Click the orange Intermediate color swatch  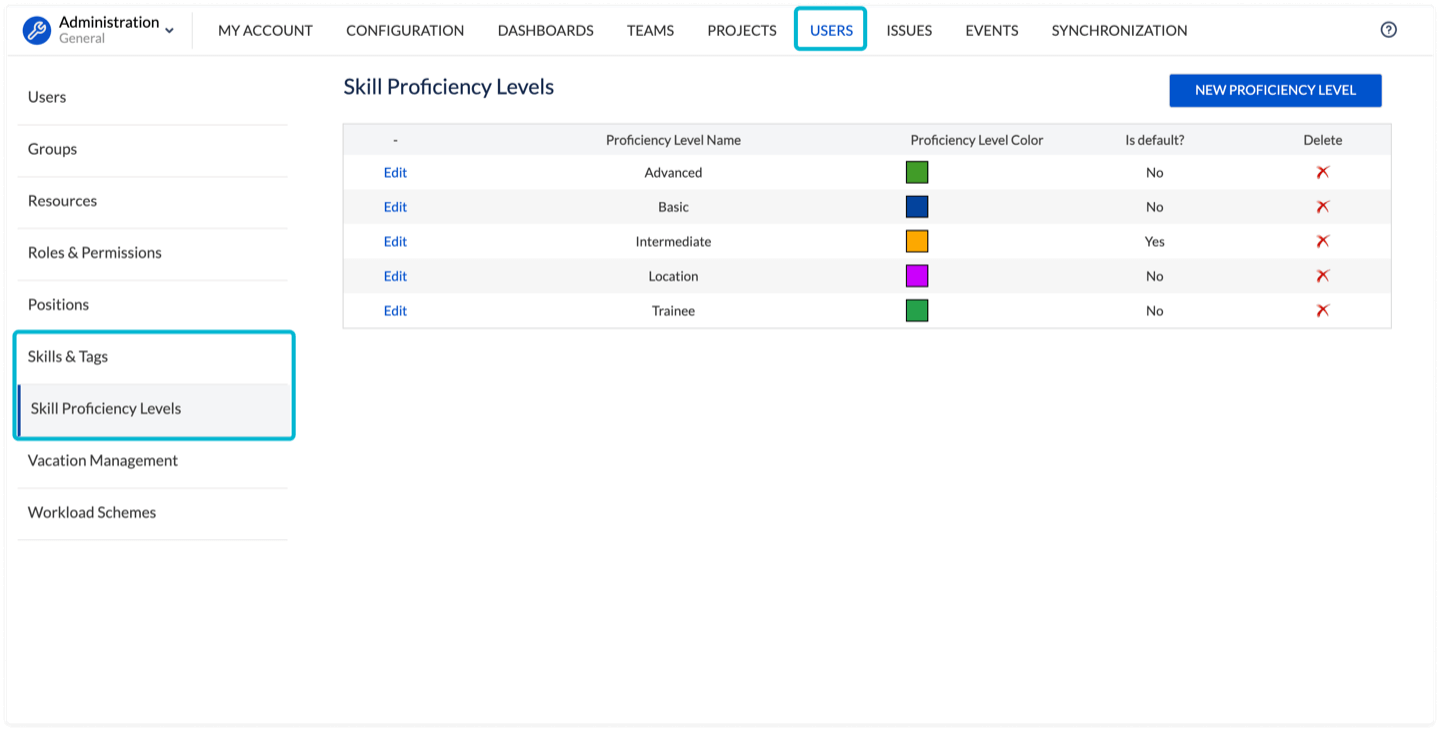[917, 241]
